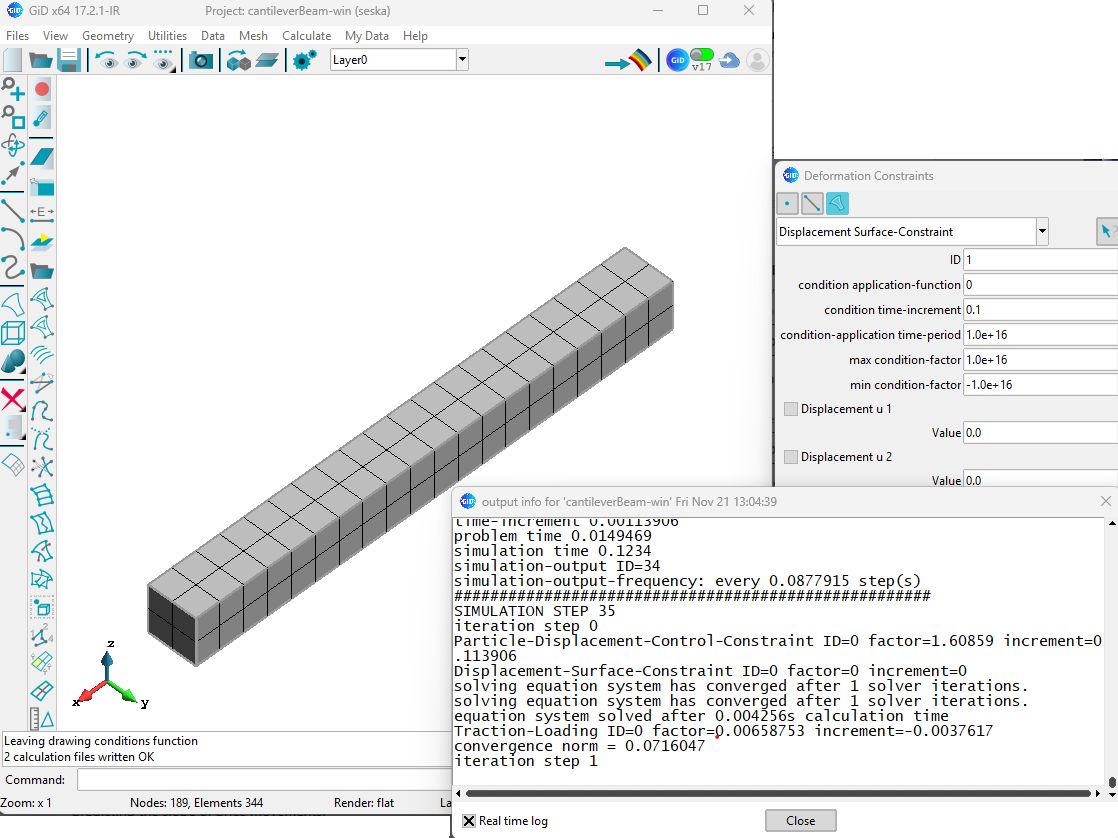Viewport: 1118px width, 838px height.
Task: Select the red X Delete tool
Action: (x=13, y=398)
